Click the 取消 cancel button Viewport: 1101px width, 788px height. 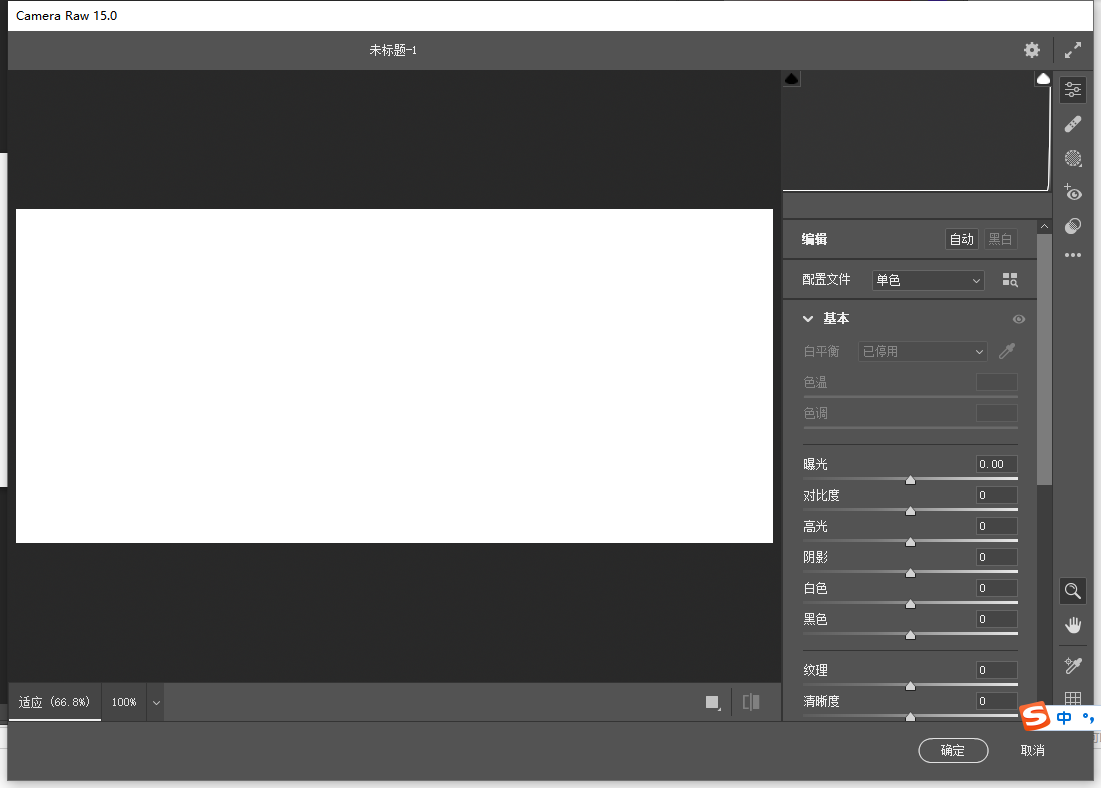click(x=1032, y=750)
